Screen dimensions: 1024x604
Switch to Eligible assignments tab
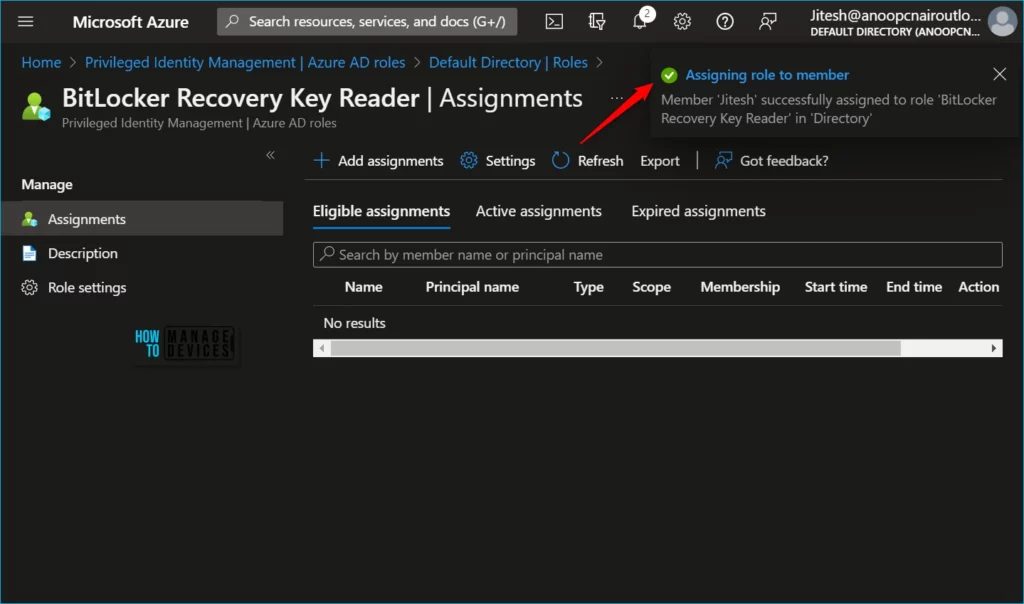pos(381,212)
